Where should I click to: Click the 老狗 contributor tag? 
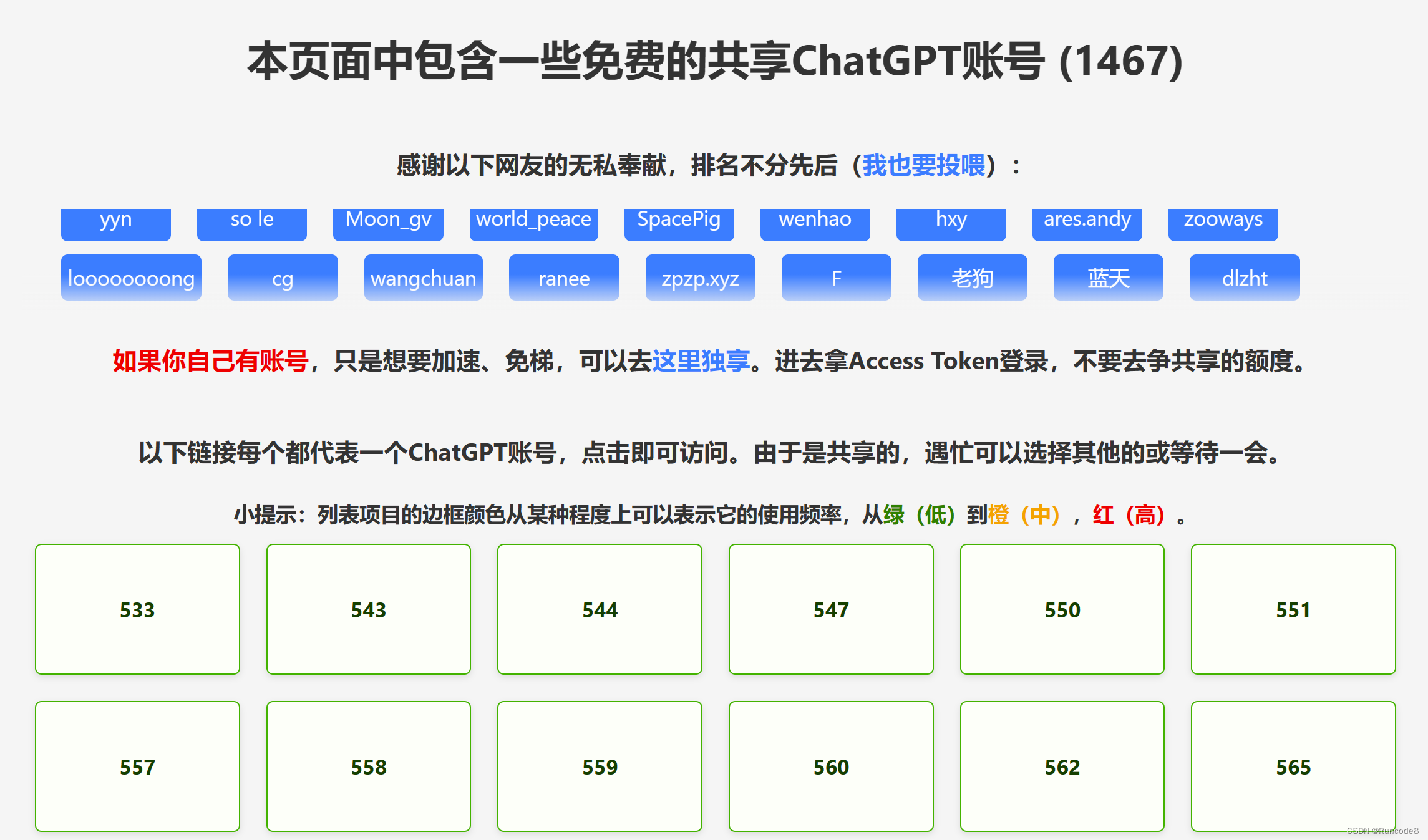[x=972, y=278]
